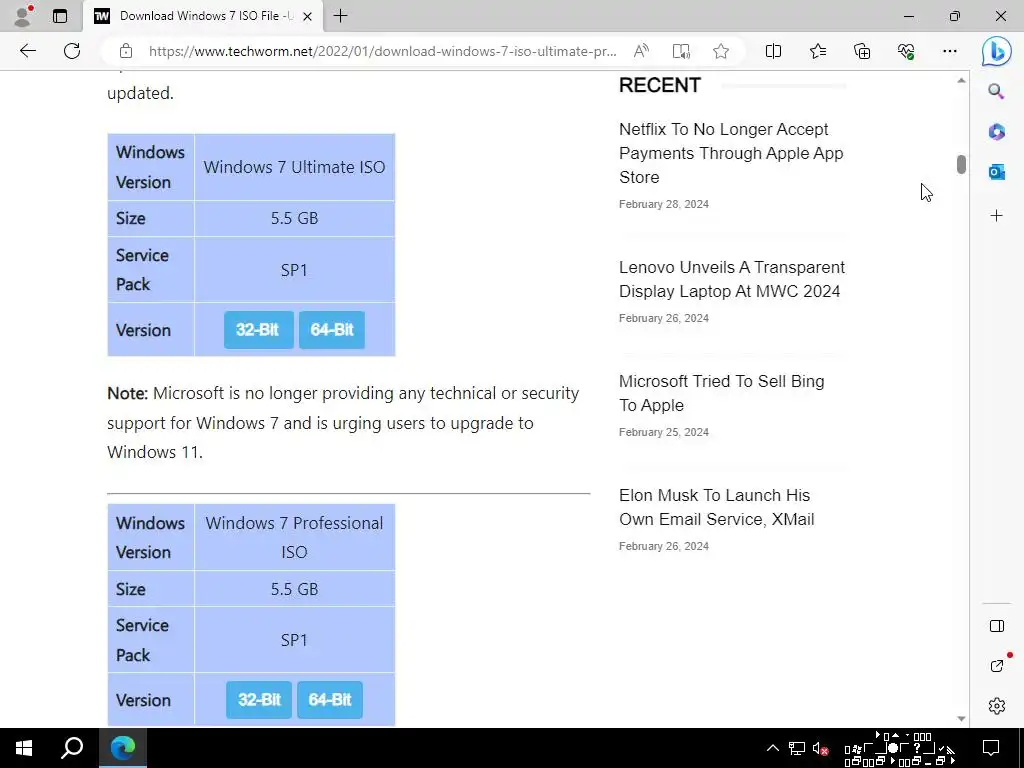The image size is (1024, 768).
Task: Download Windows 7 Ultimate 64-Bit
Action: click(332, 330)
